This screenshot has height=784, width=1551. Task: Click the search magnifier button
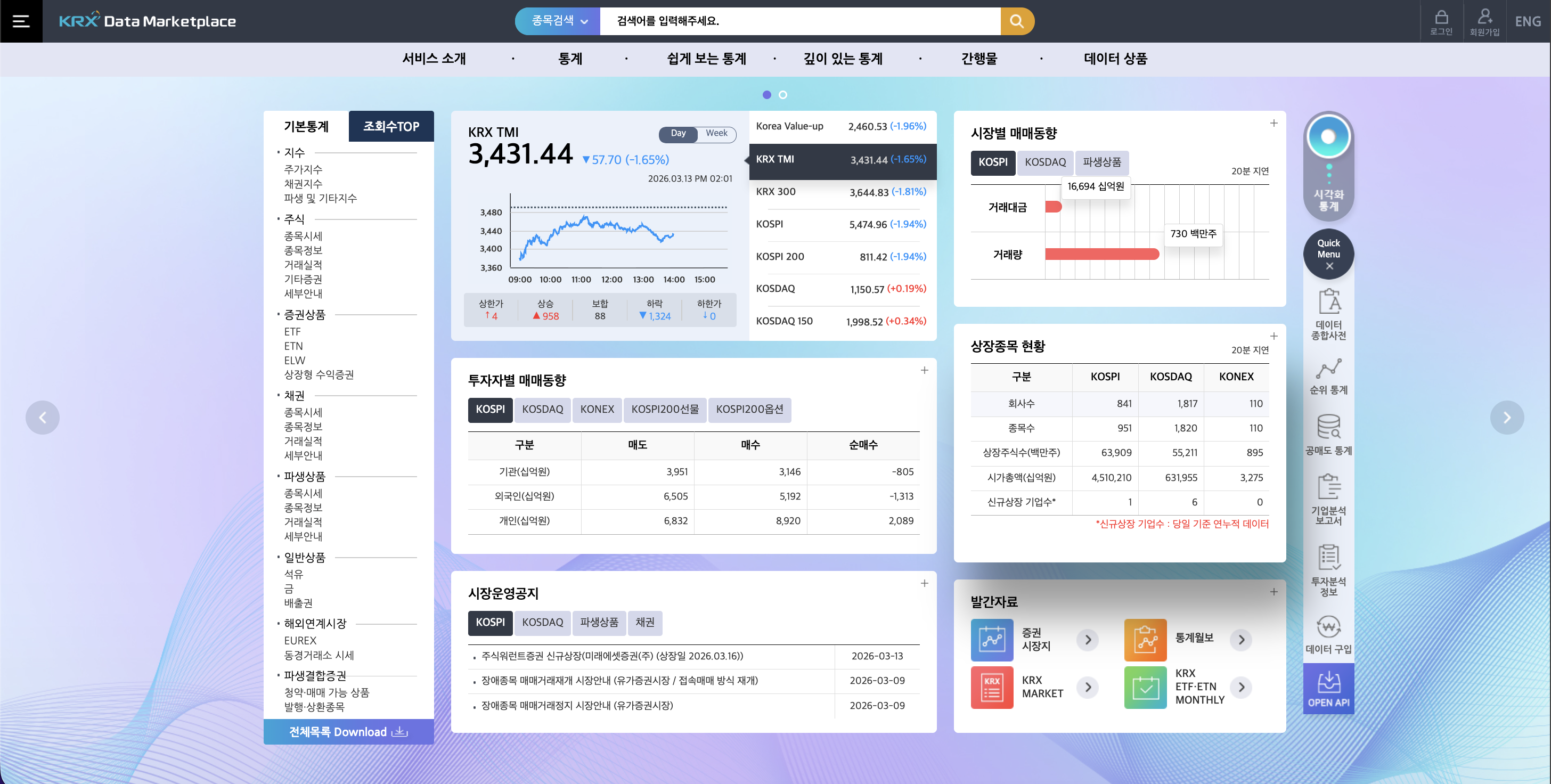click(1016, 21)
